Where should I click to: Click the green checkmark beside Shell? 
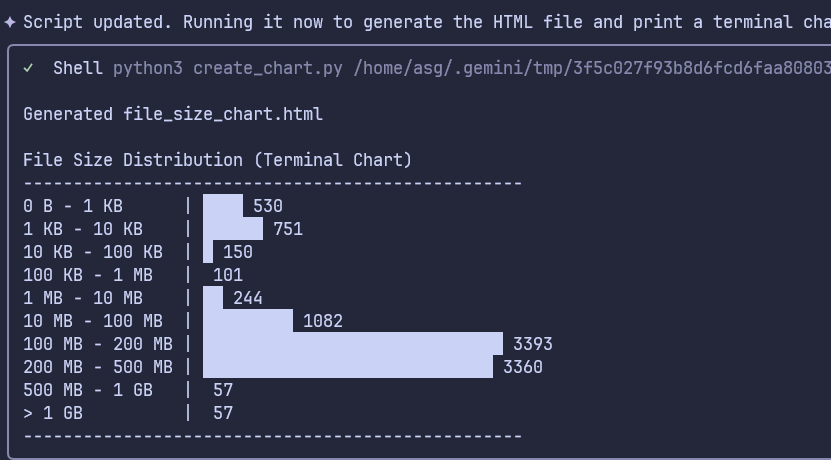coord(29,68)
